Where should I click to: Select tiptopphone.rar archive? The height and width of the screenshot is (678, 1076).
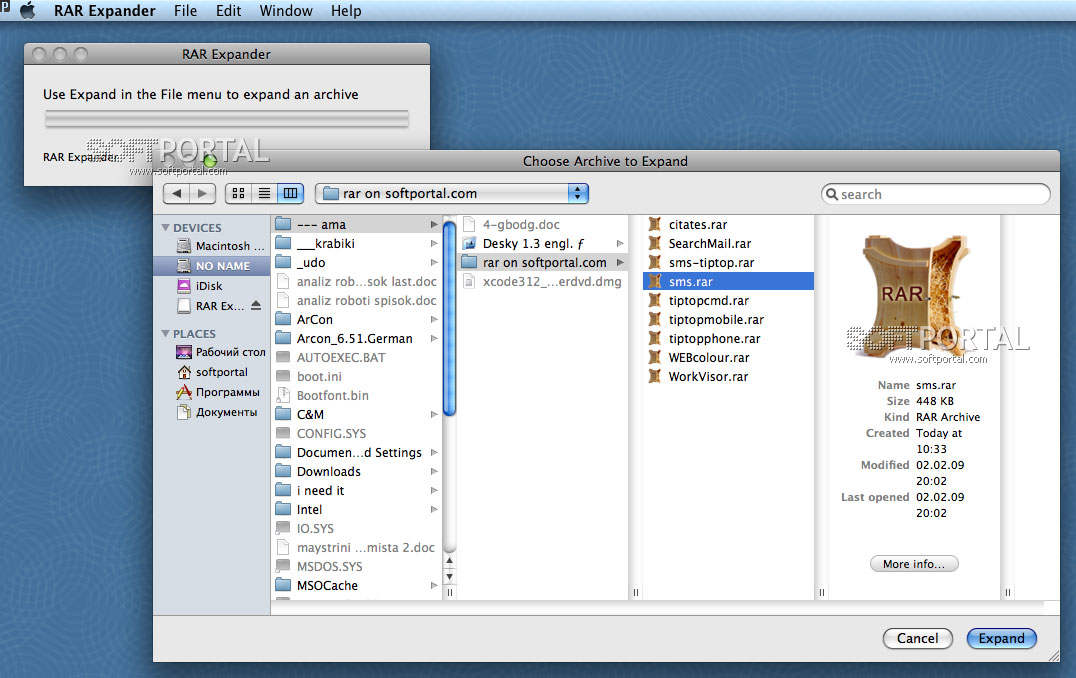click(x=728, y=338)
